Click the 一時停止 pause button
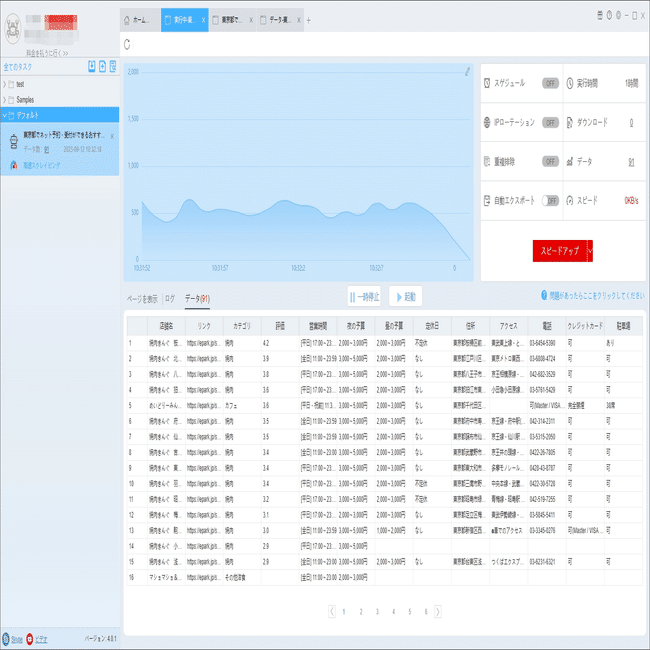Screen dimensions: 650x650 point(364,296)
